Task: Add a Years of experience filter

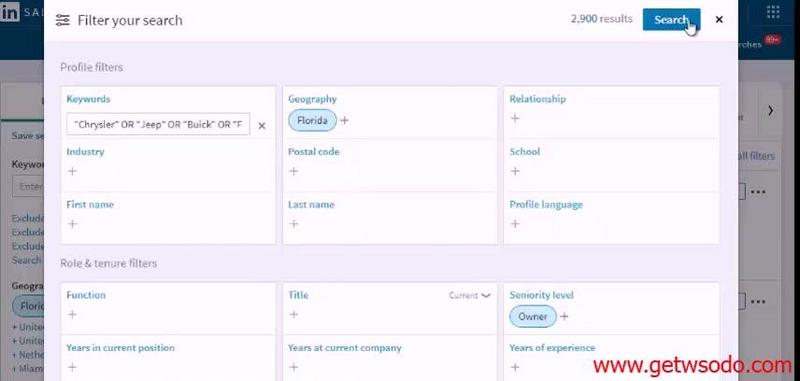Action: [515, 367]
